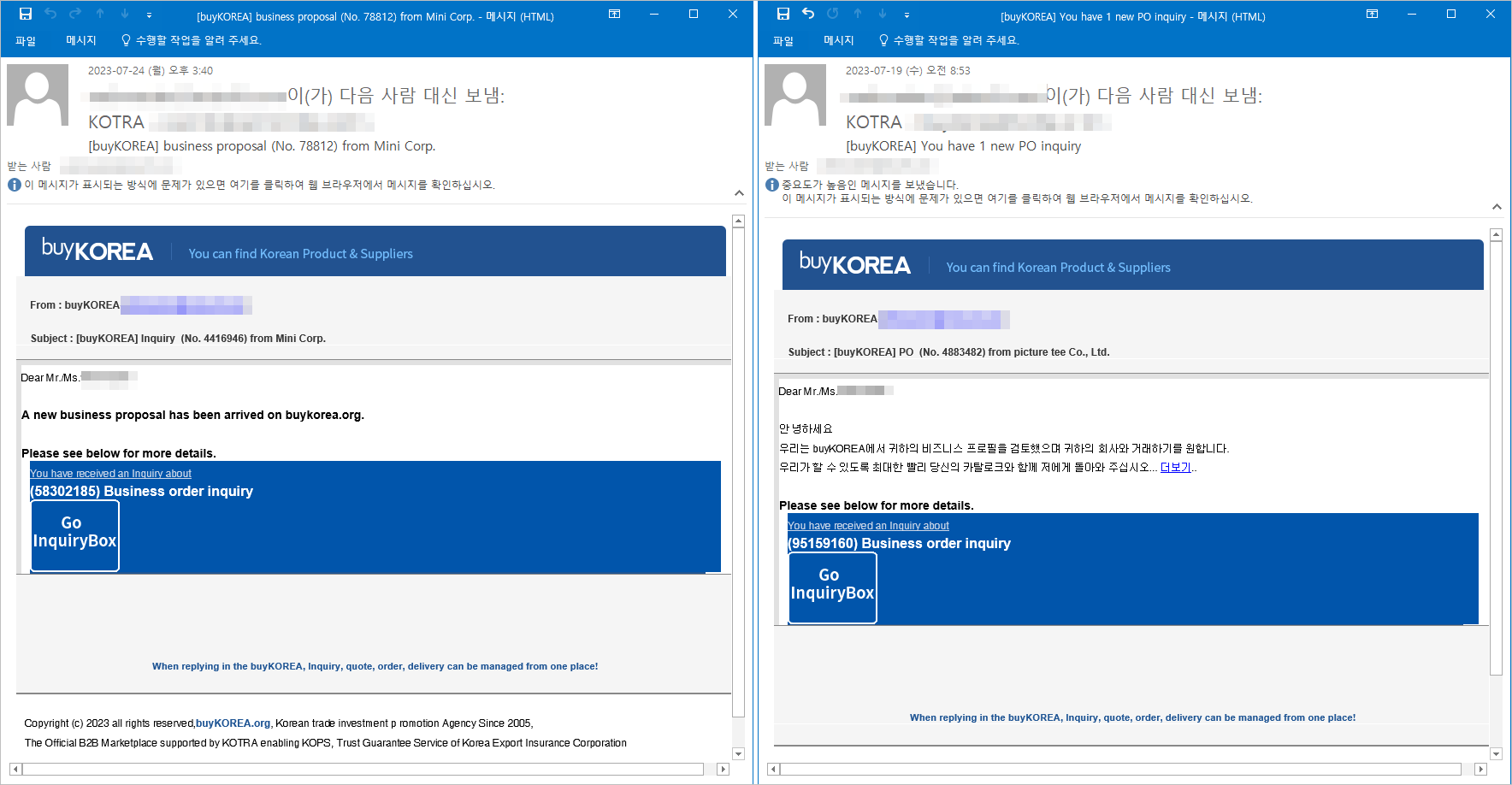The image size is (1512, 785).
Task: Click sender avatar in left message
Action: pyautogui.click(x=38, y=95)
